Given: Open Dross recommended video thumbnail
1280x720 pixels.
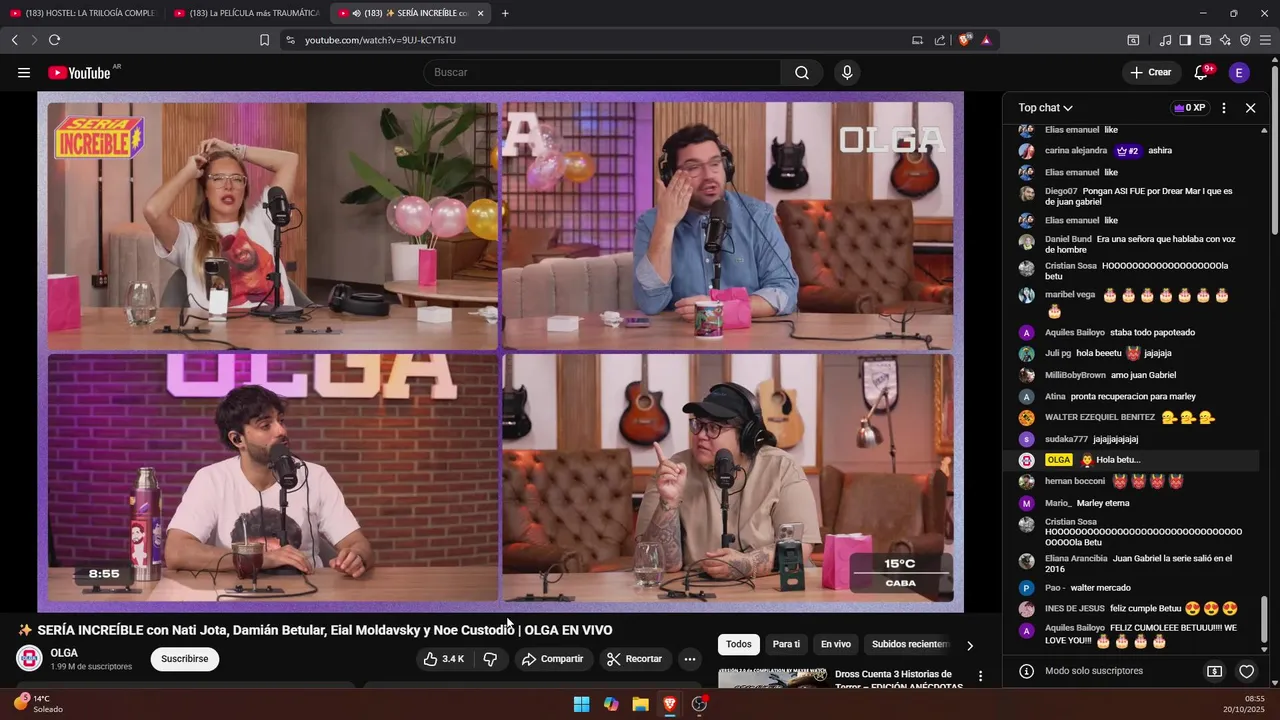Looking at the screenshot, I should click(x=772, y=678).
